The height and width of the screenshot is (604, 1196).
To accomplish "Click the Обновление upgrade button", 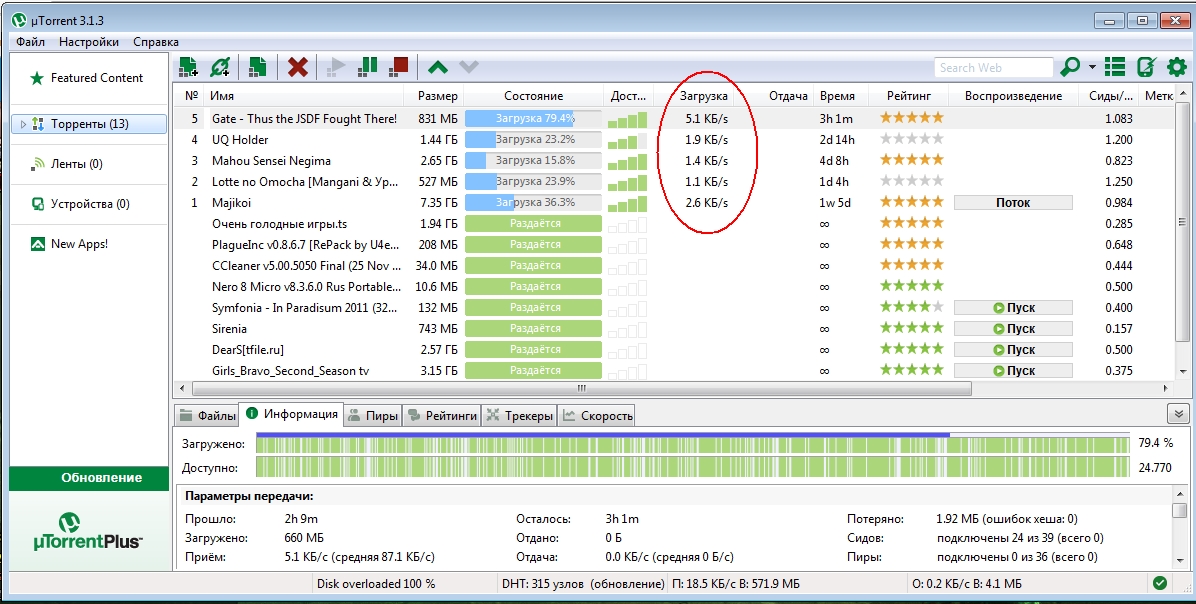I will click(89, 477).
